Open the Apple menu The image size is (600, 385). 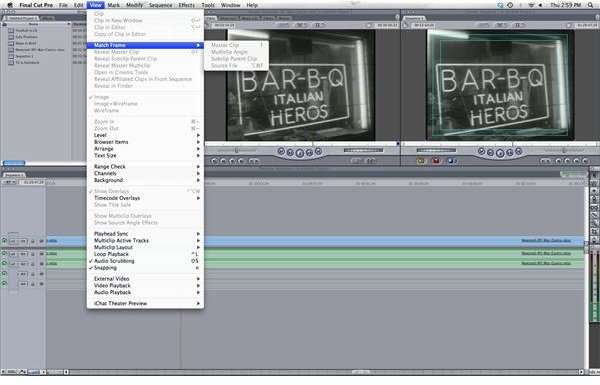click(x=10, y=5)
